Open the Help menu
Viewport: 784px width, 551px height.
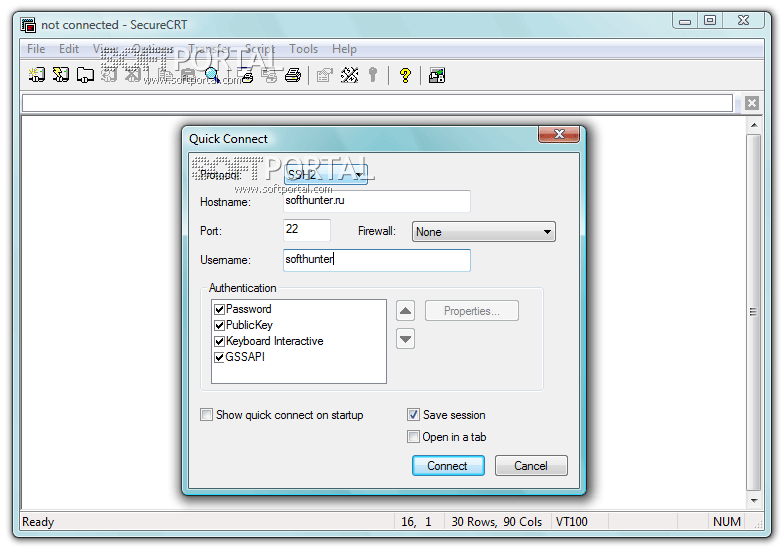coord(344,49)
